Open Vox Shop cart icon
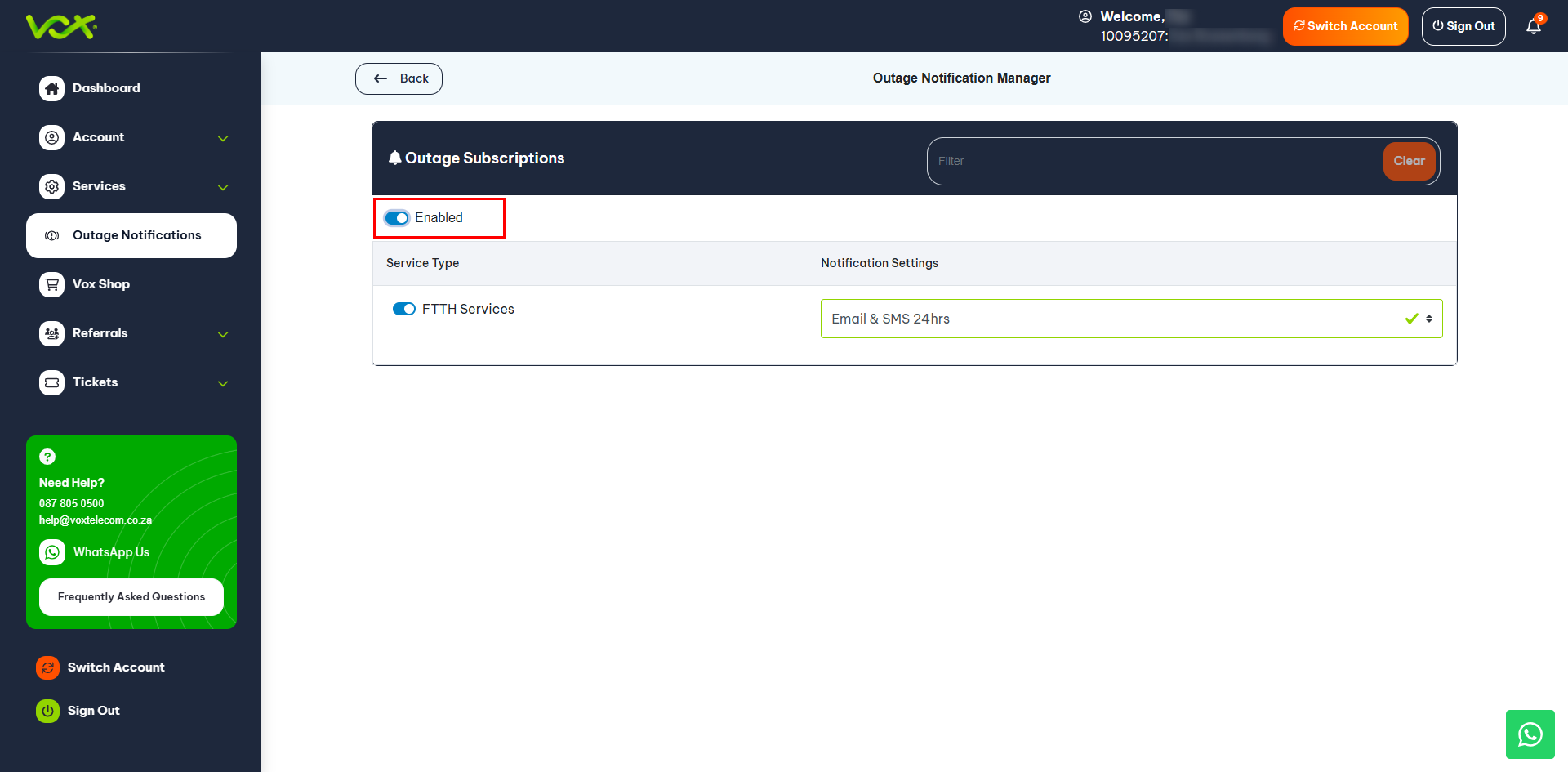Screen dimensions: 1568x772 (x=51, y=284)
